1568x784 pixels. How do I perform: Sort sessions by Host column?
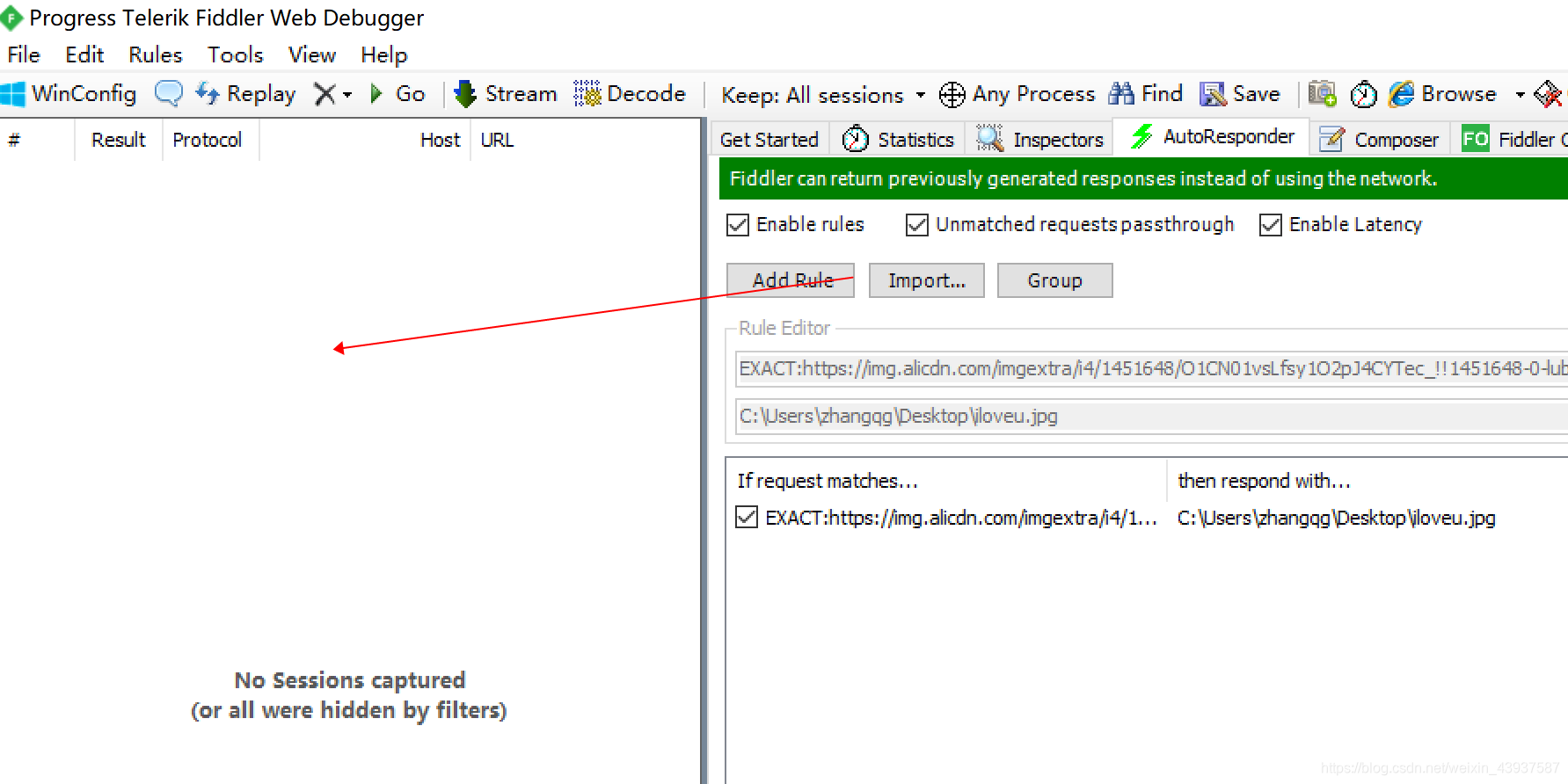tap(364, 140)
